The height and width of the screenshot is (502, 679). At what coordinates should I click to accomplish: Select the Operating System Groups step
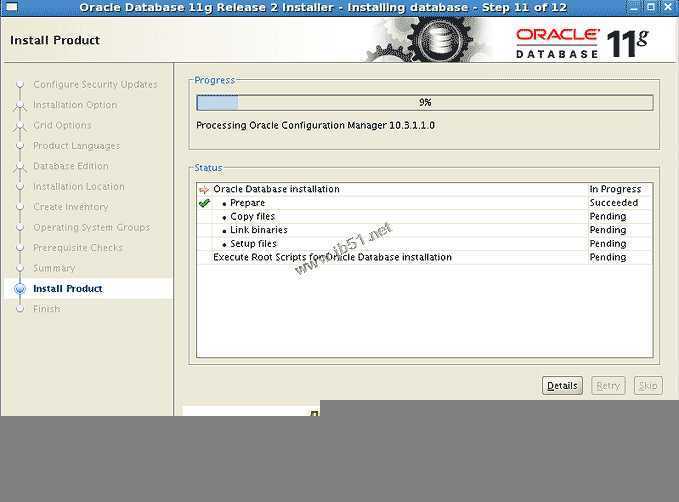(92, 227)
